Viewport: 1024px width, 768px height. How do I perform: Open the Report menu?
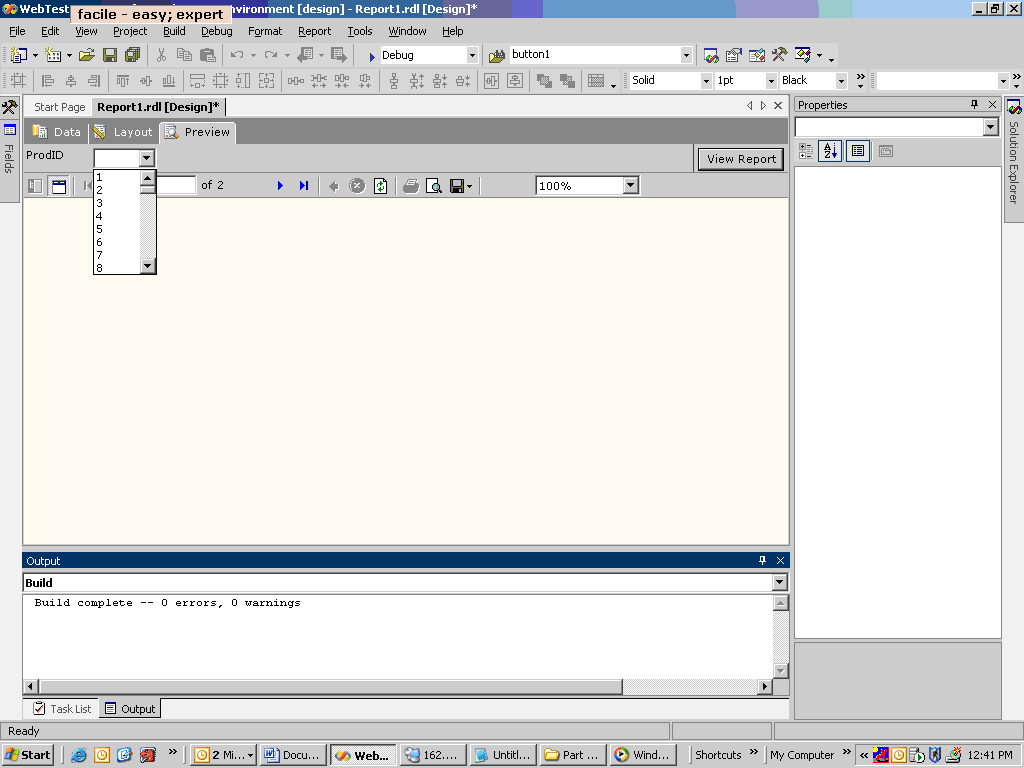314,31
